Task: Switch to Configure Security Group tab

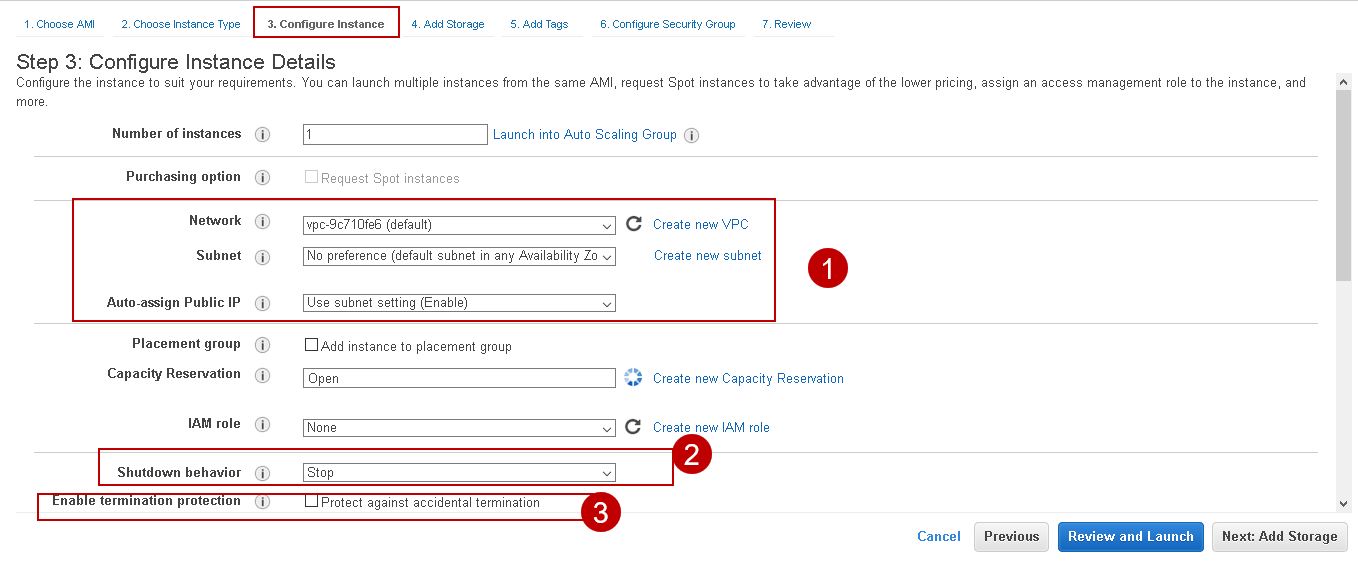Action: [x=667, y=24]
